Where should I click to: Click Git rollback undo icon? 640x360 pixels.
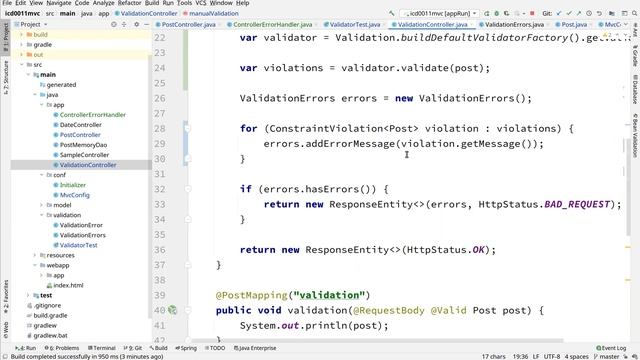(599, 13)
